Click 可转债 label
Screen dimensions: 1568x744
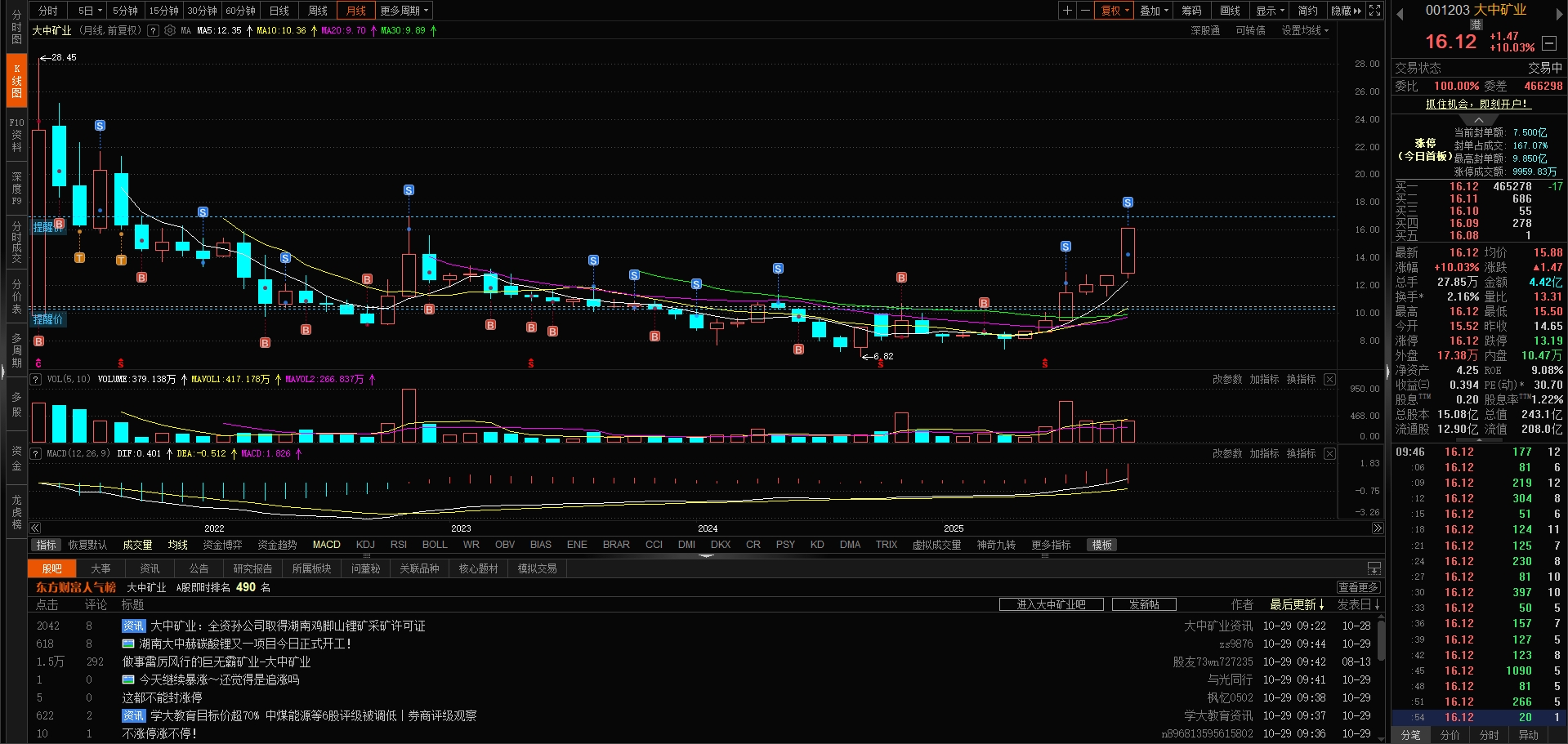coord(1250,31)
